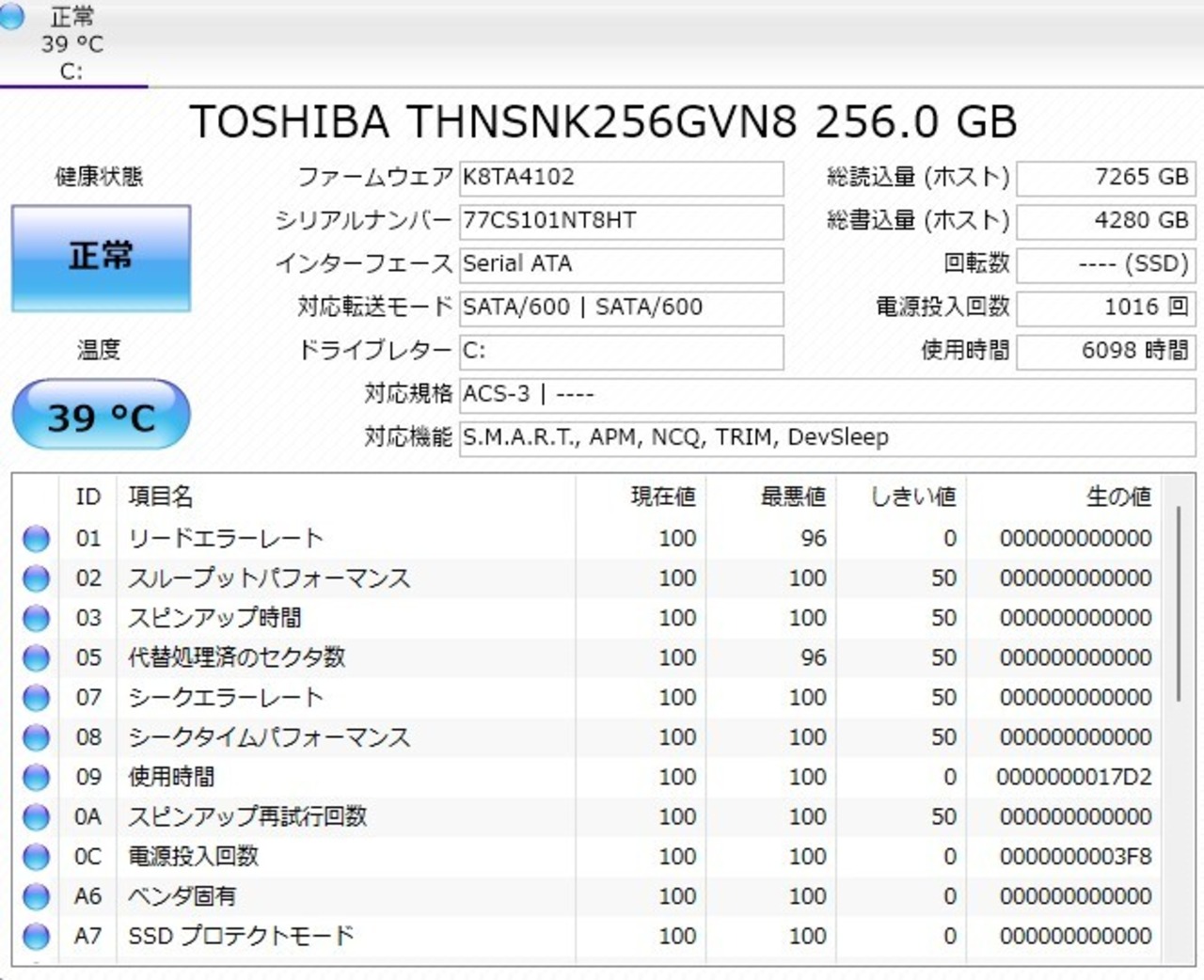This screenshot has height=980, width=1204.
Task: Click the features field S.M.A.R.T., APM, NCQ
Action: (x=827, y=437)
